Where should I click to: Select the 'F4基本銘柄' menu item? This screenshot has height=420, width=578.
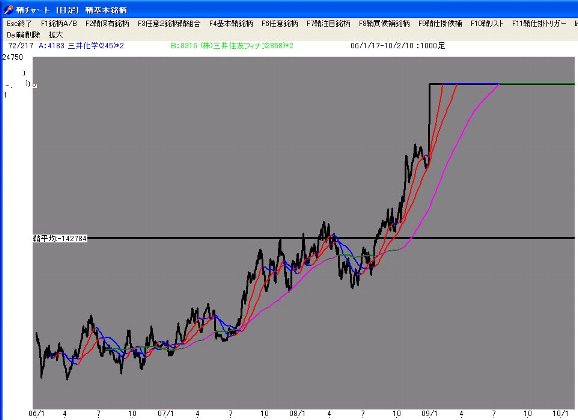[231, 24]
